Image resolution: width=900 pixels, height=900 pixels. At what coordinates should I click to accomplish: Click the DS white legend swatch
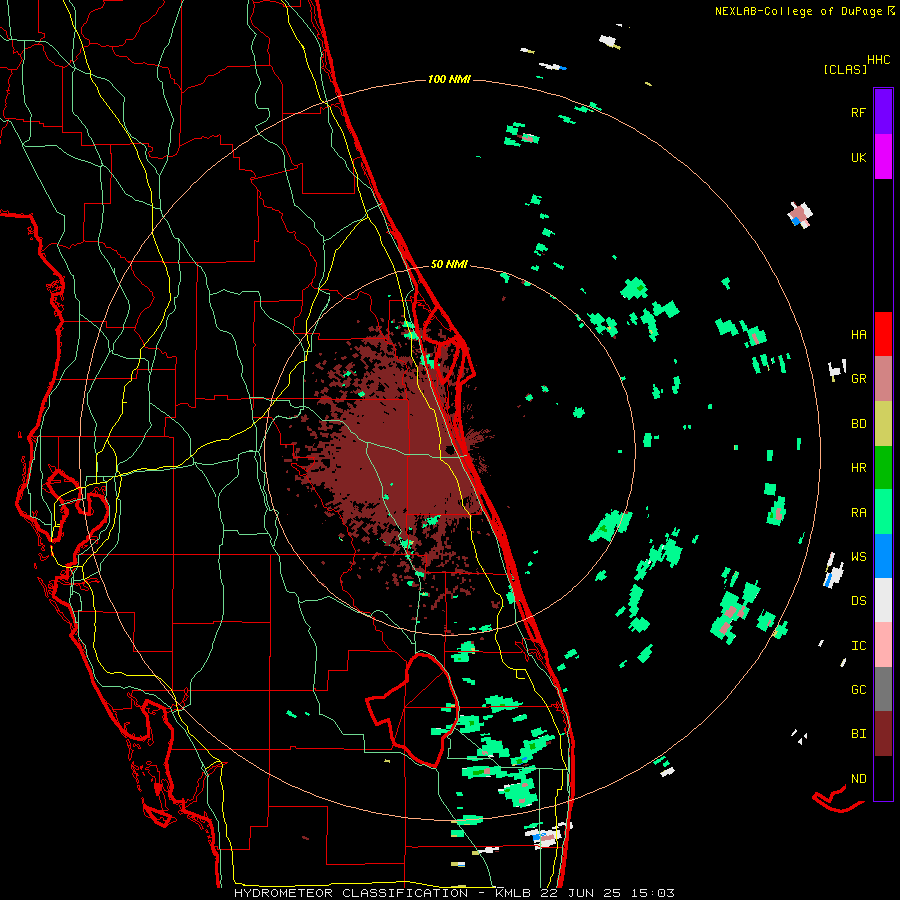(883, 600)
